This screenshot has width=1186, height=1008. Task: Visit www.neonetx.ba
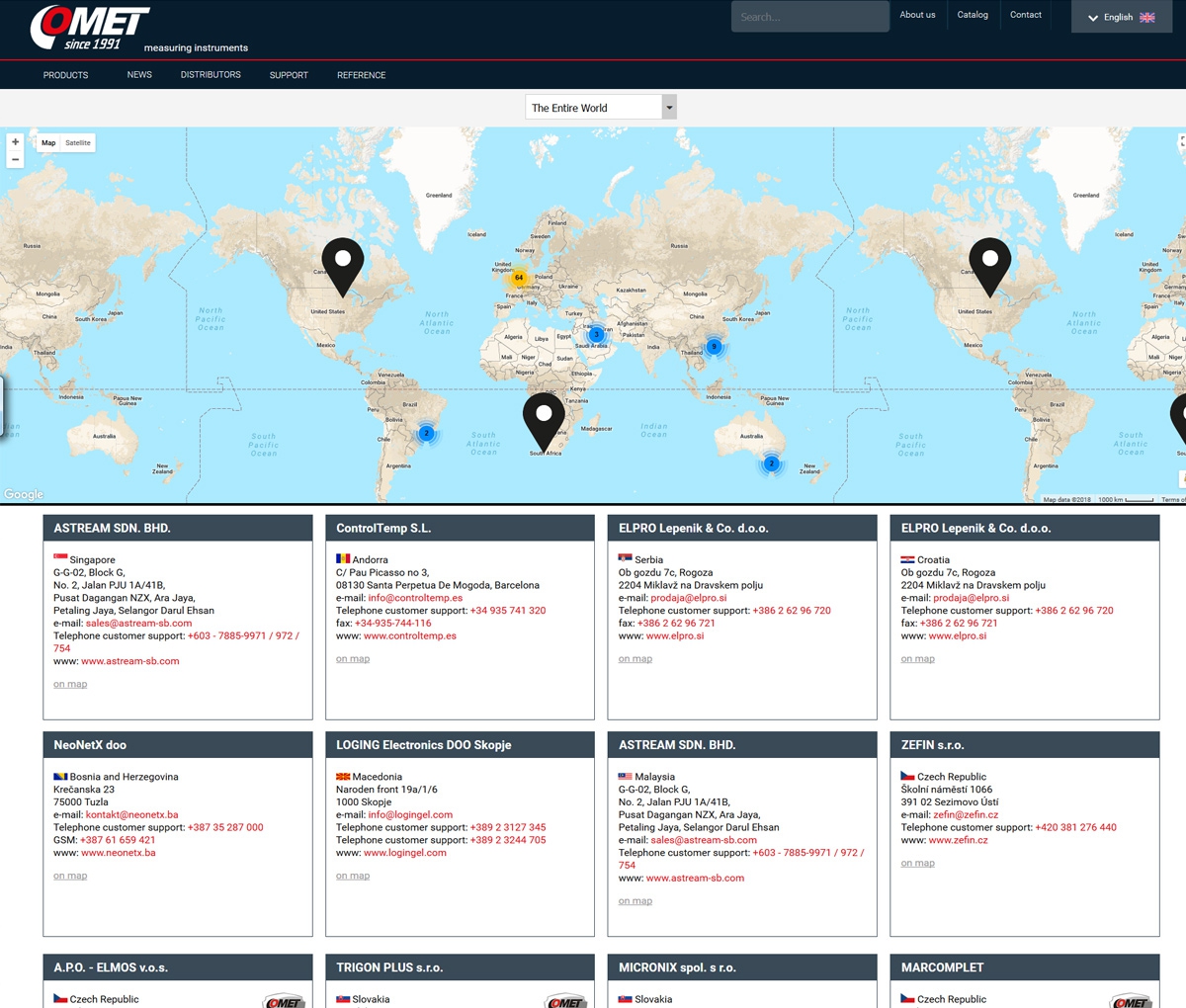[x=119, y=853]
